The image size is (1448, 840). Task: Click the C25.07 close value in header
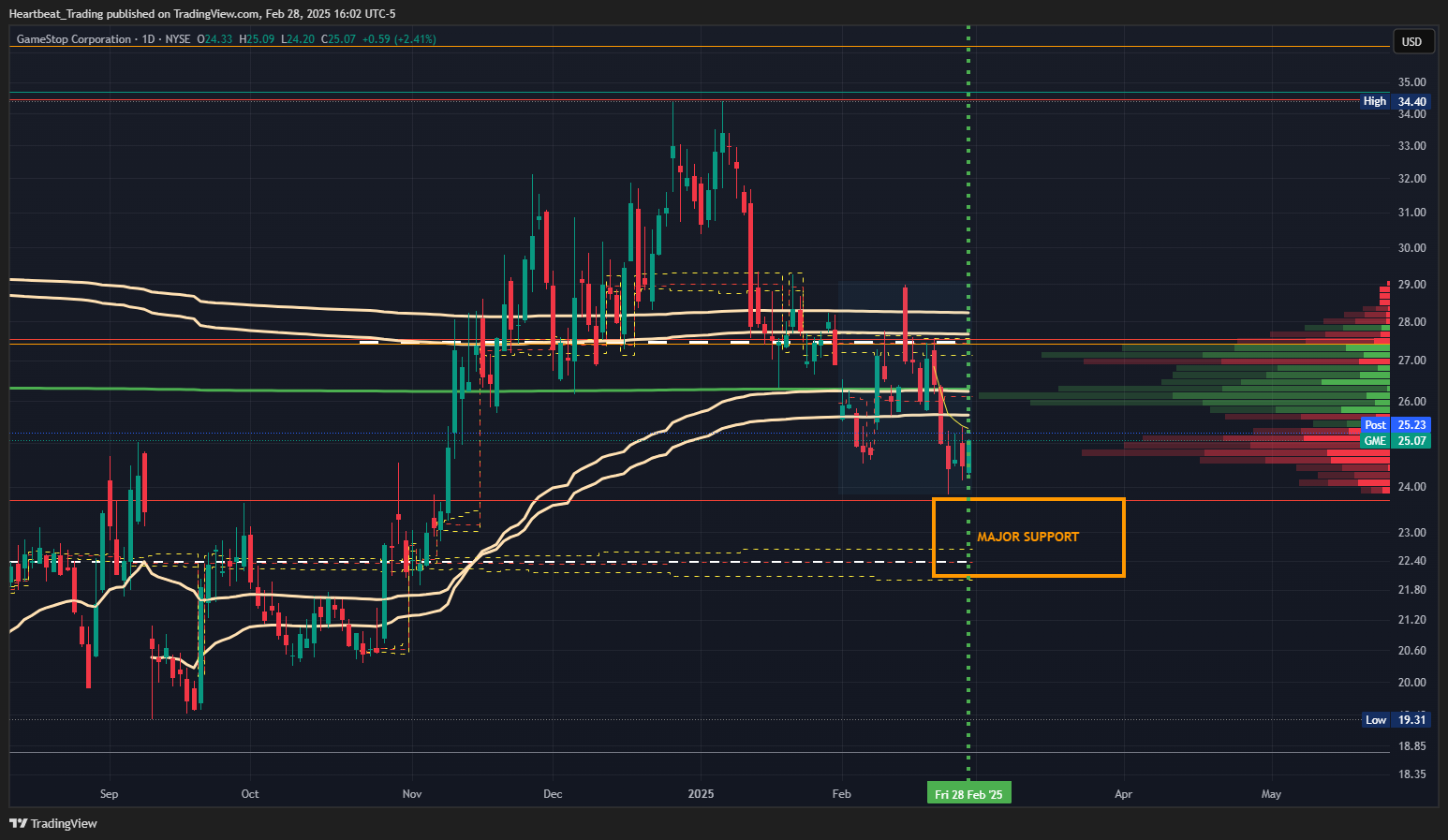338,39
